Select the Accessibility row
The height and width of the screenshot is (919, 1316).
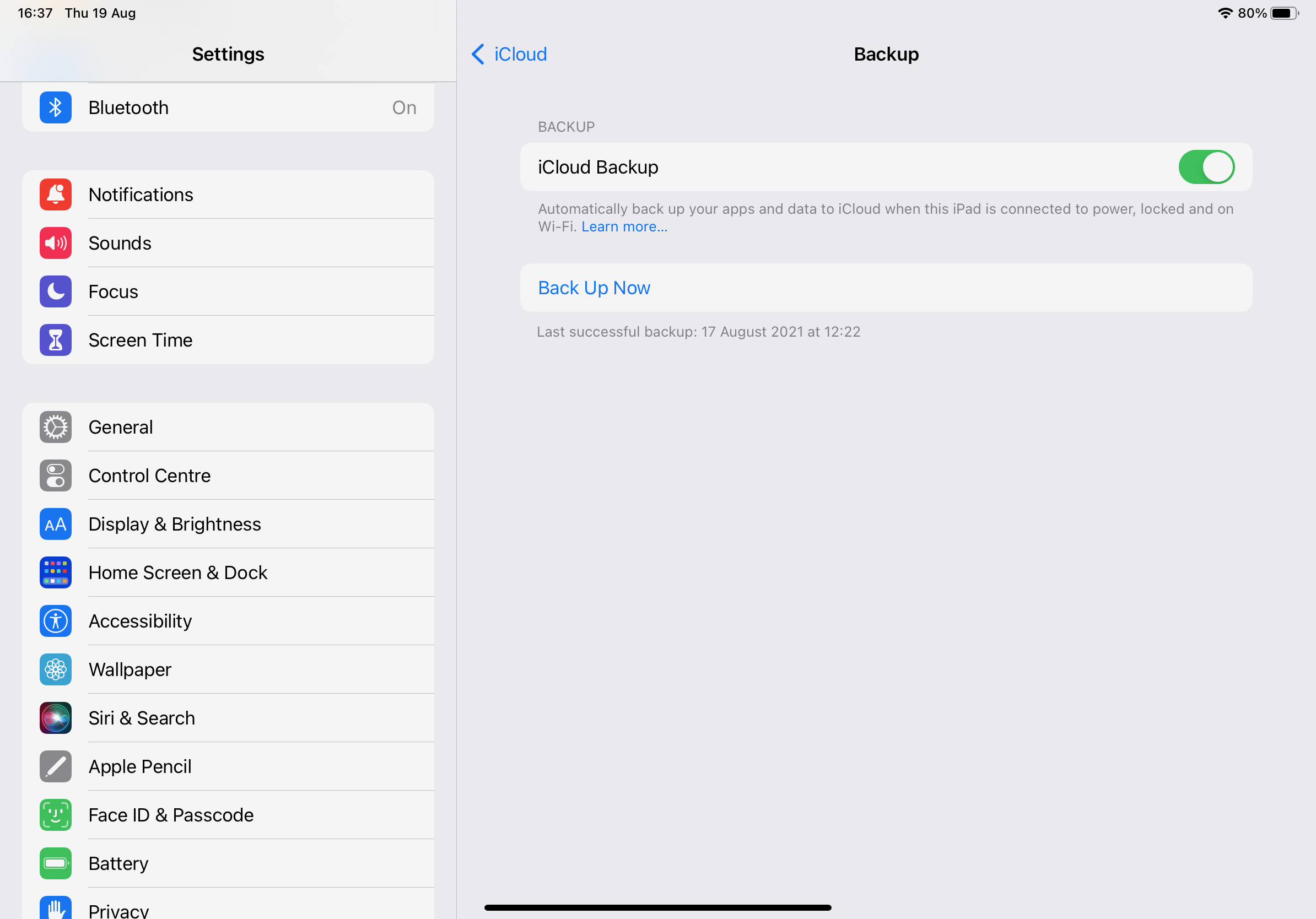tap(228, 621)
